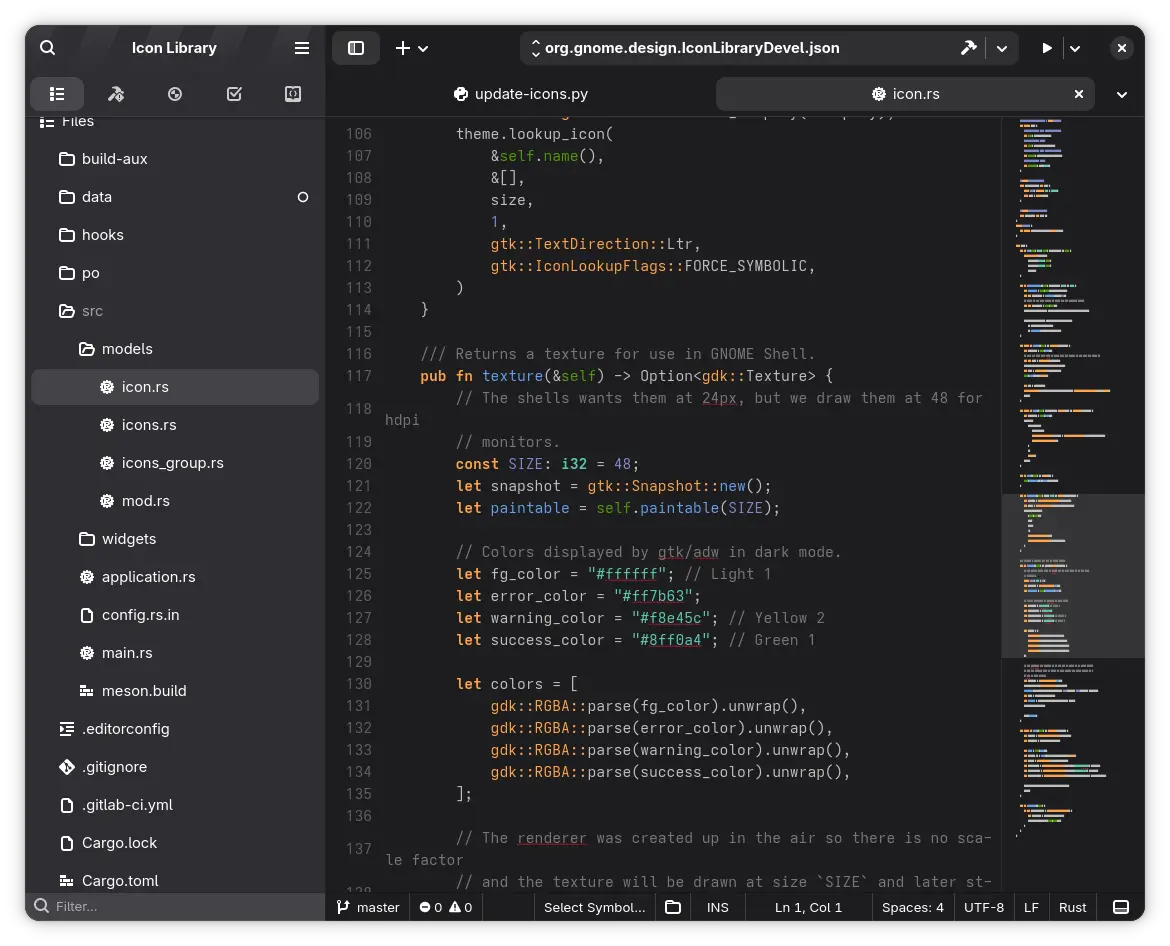
Task: Click Select Symbol in the status bar
Action: point(593,907)
